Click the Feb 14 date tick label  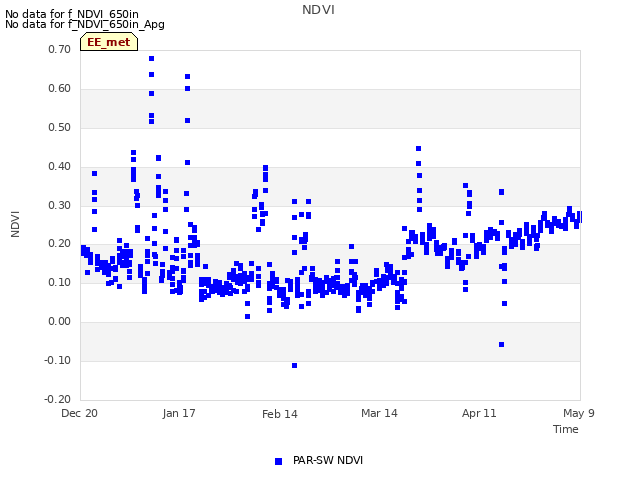pyautogui.click(x=280, y=414)
